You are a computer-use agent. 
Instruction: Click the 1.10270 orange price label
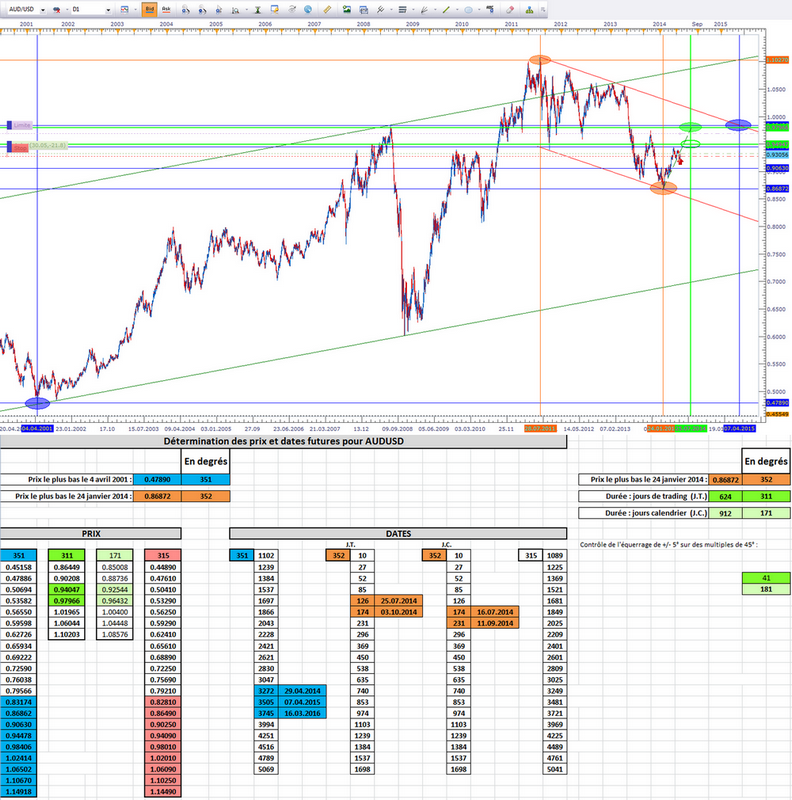pos(777,60)
